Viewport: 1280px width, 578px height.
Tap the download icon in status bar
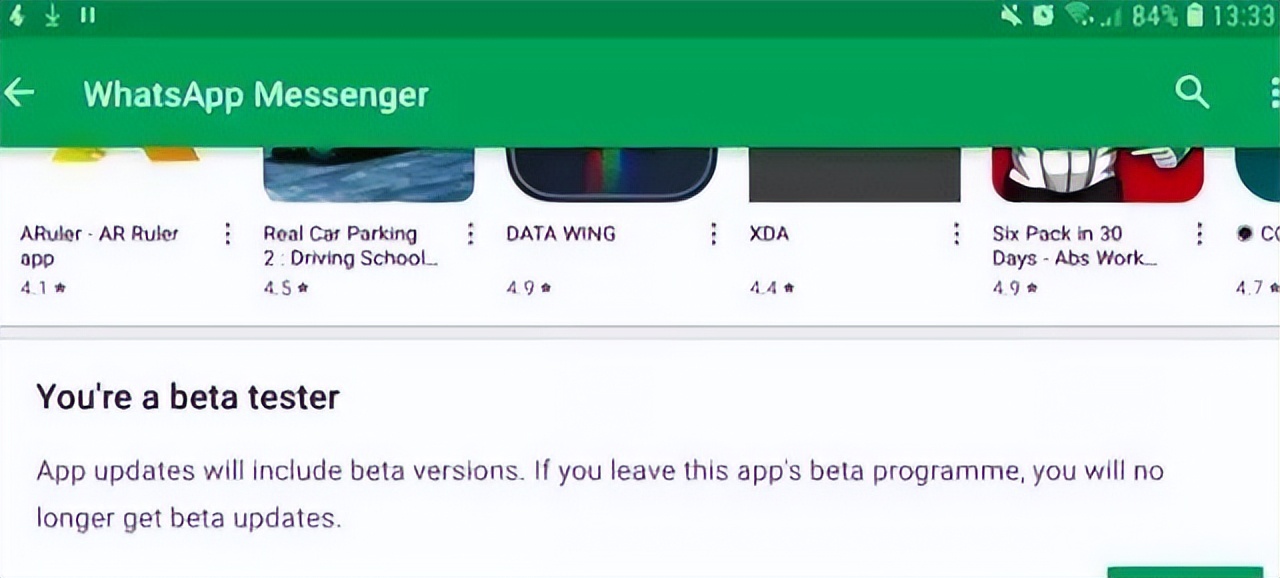tap(52, 17)
